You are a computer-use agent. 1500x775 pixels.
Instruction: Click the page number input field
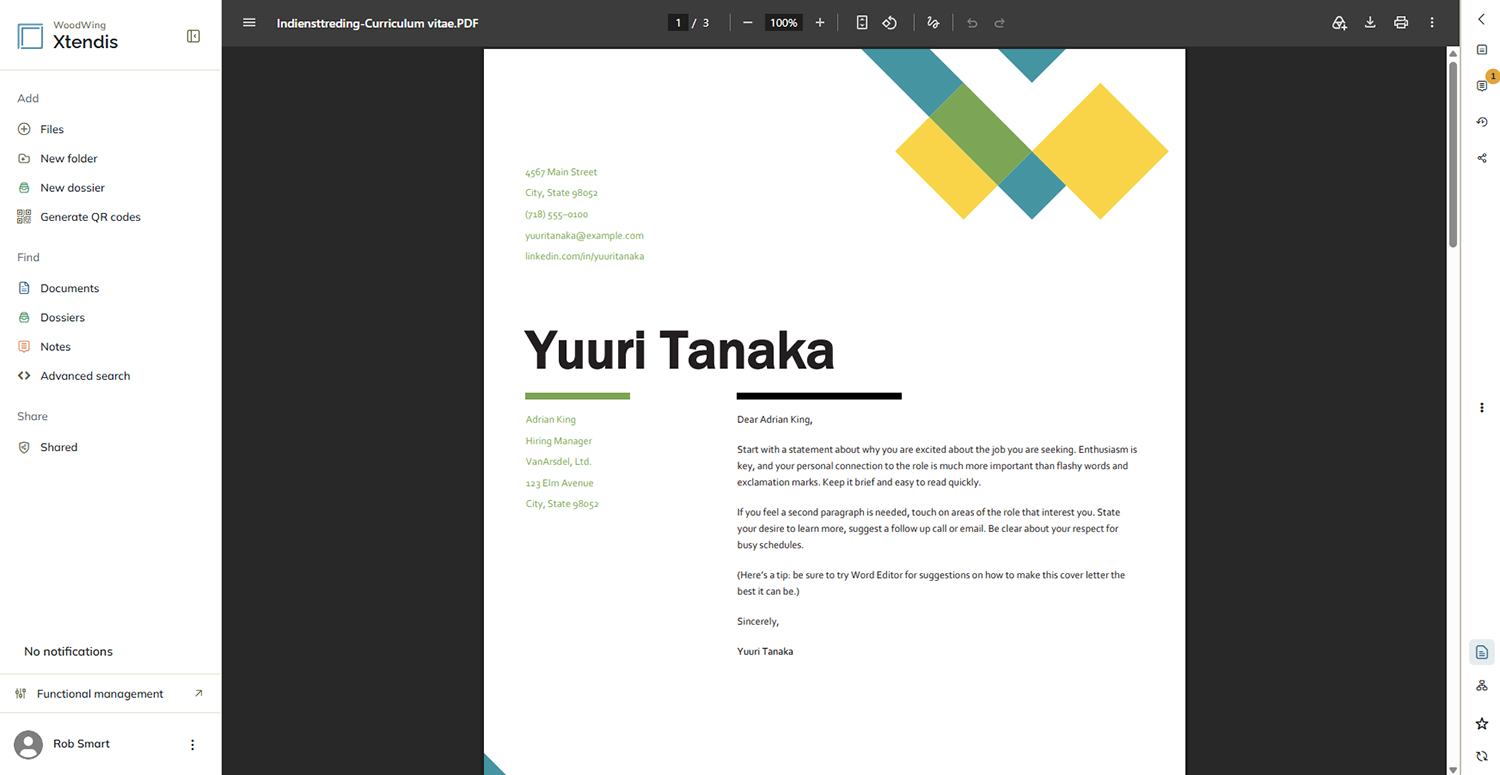point(678,22)
